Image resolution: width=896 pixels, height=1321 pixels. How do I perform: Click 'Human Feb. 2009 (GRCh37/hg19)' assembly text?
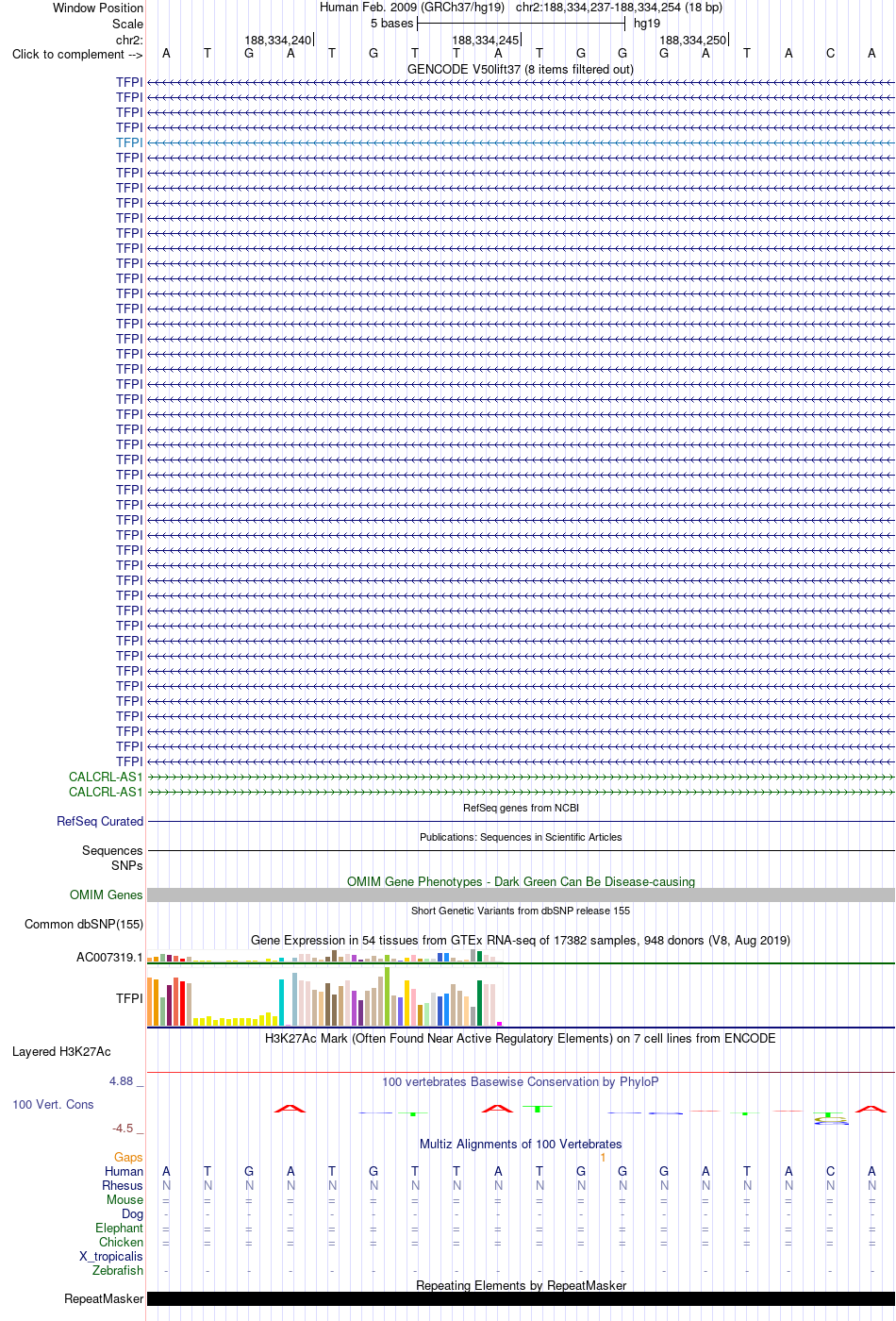tap(412, 8)
